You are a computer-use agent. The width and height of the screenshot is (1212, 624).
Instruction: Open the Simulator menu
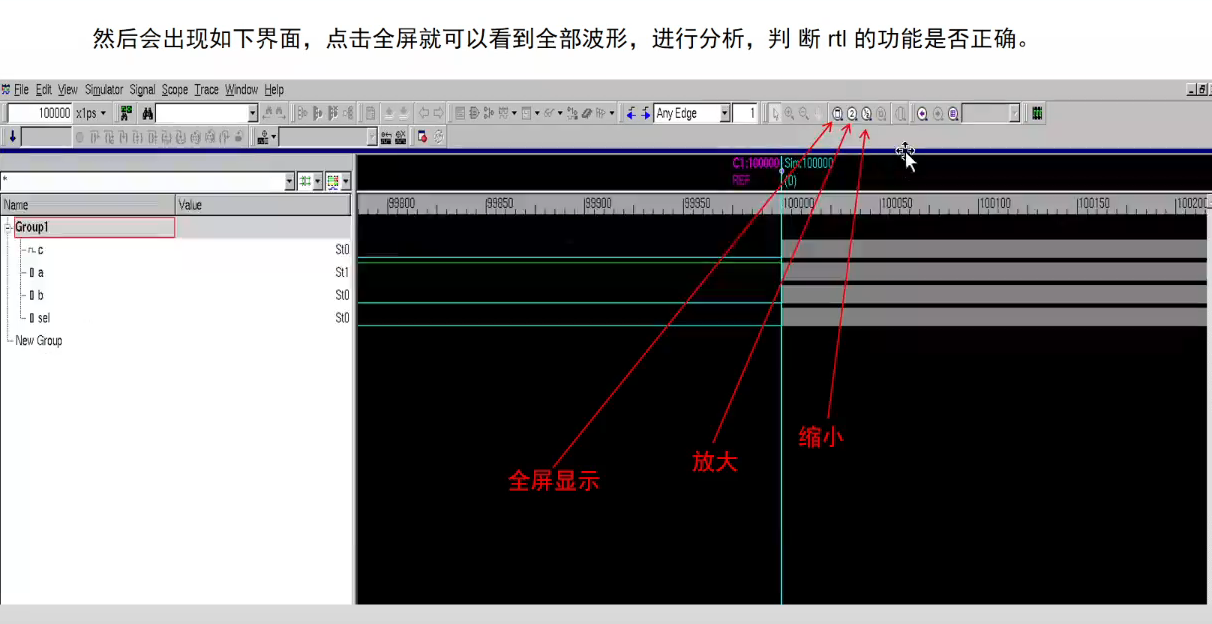click(x=104, y=90)
